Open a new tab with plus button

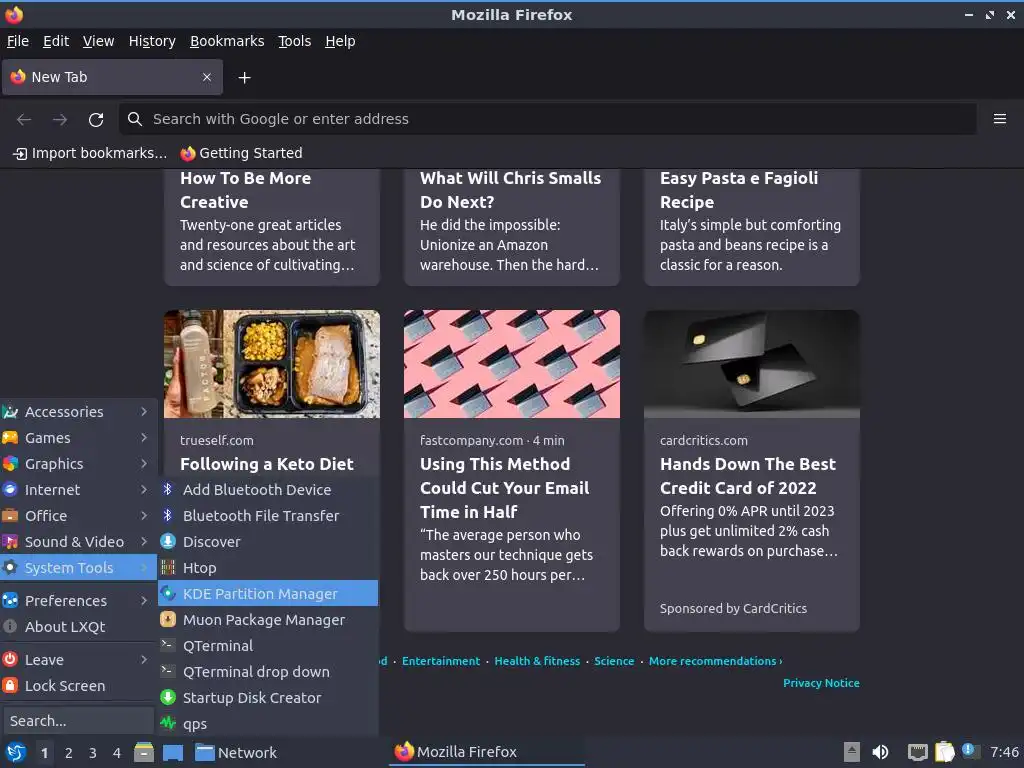click(x=244, y=78)
